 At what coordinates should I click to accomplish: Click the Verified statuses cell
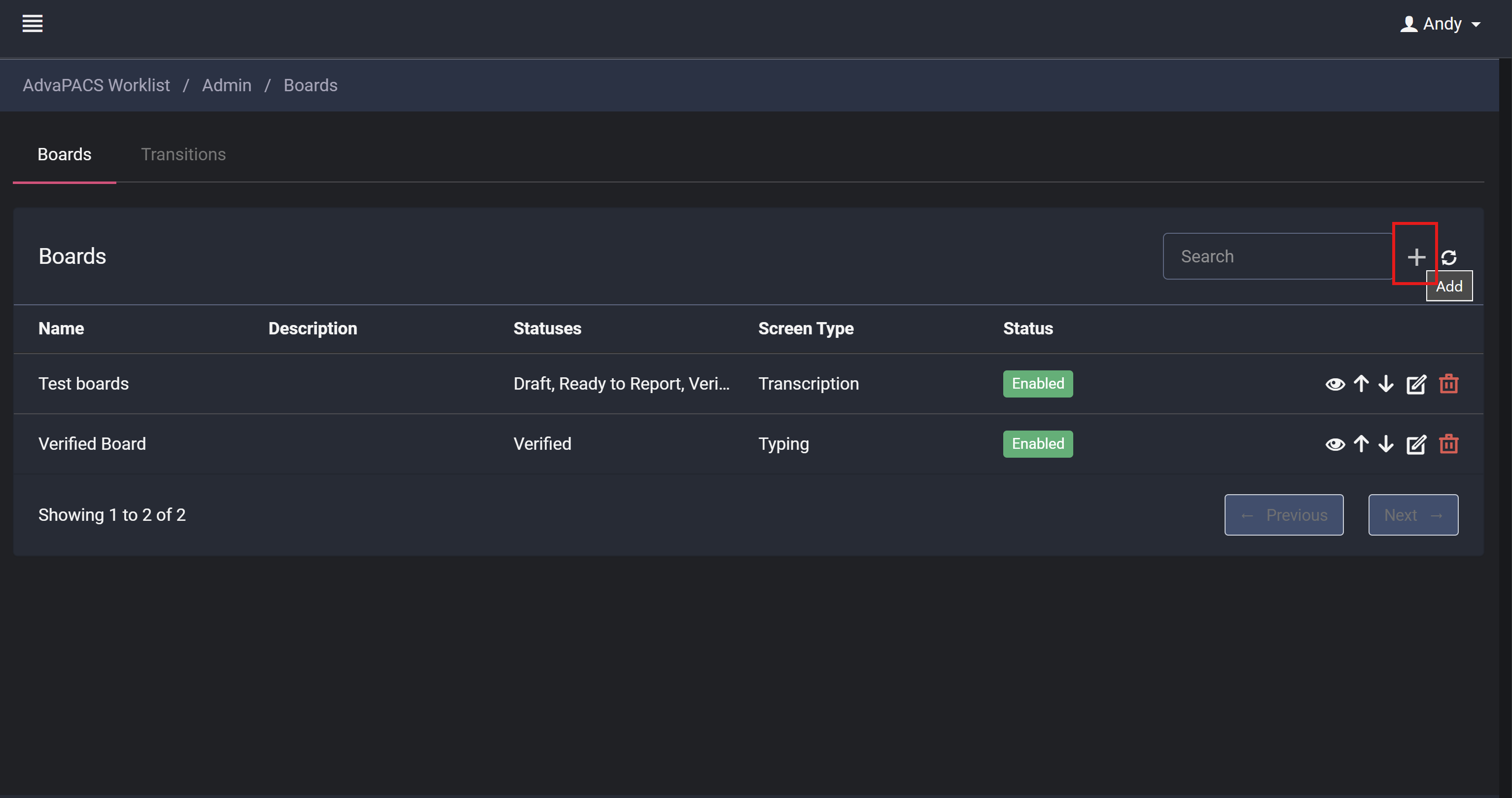[x=542, y=444]
